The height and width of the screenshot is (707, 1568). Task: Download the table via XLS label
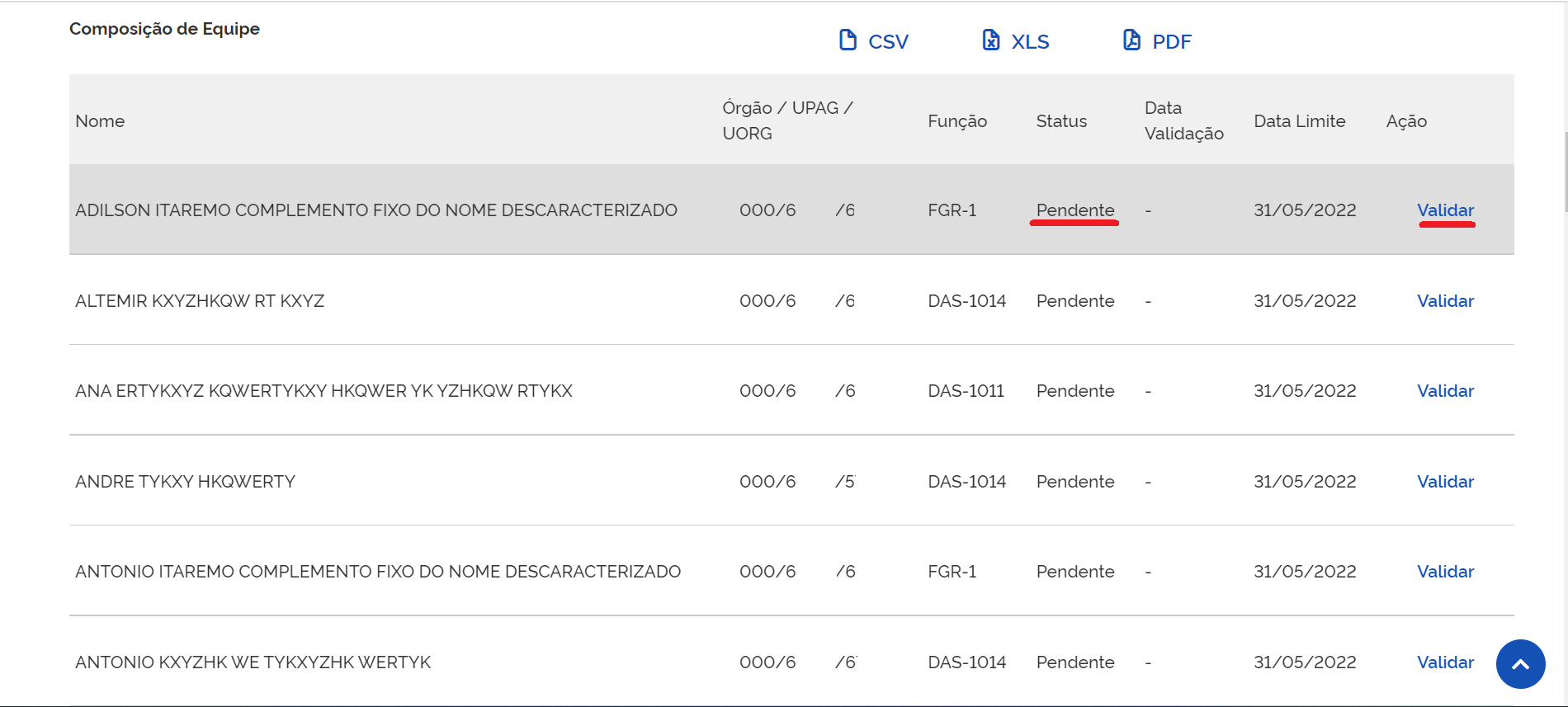(x=1030, y=42)
